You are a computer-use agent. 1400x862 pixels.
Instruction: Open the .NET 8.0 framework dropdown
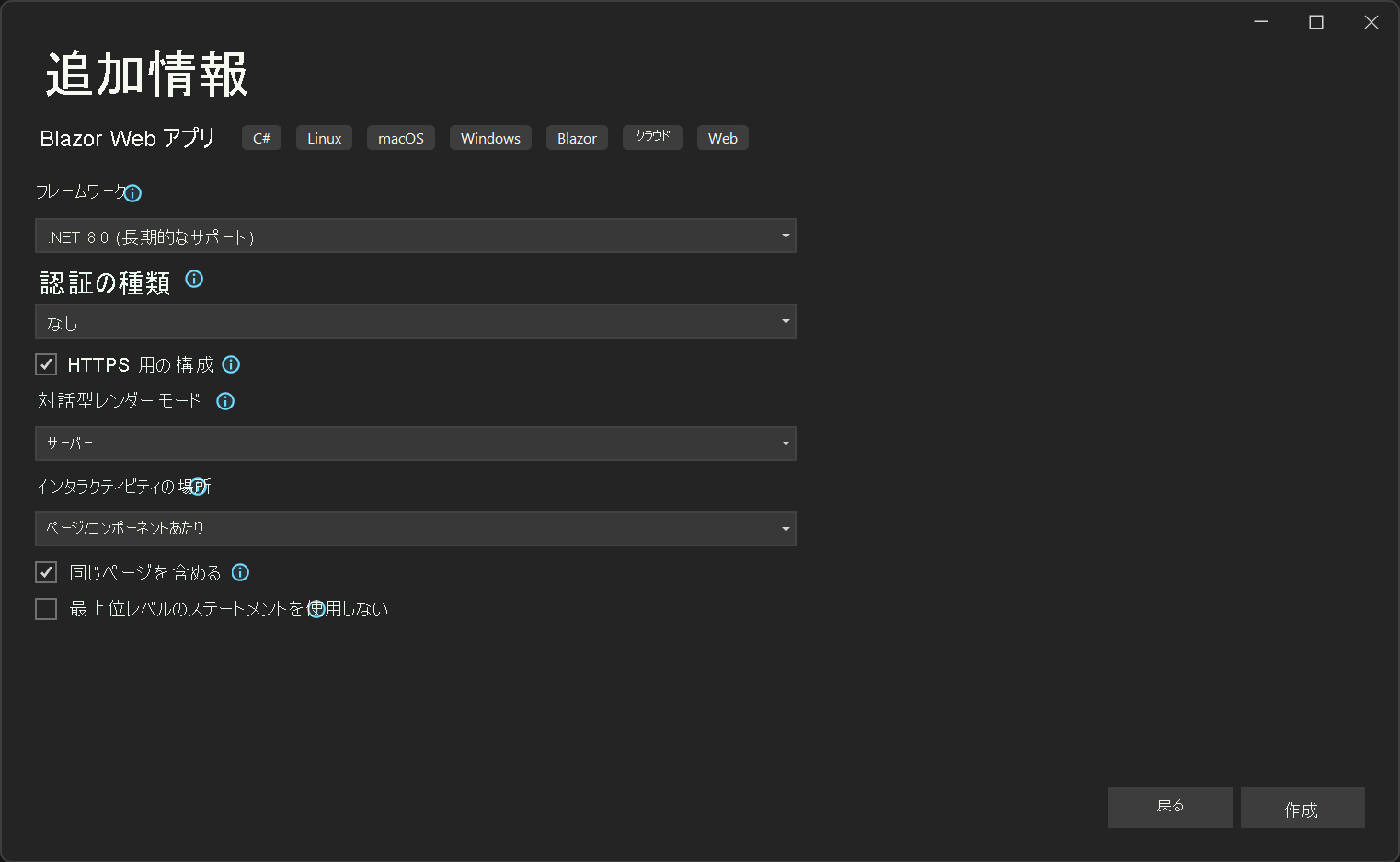[416, 236]
